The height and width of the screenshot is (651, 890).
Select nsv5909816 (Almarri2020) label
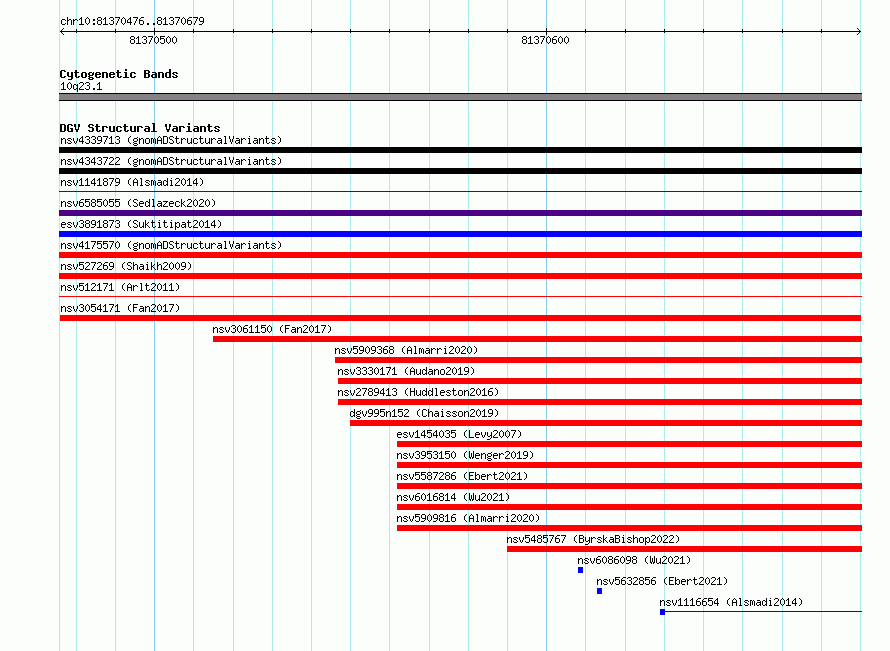coord(468,518)
